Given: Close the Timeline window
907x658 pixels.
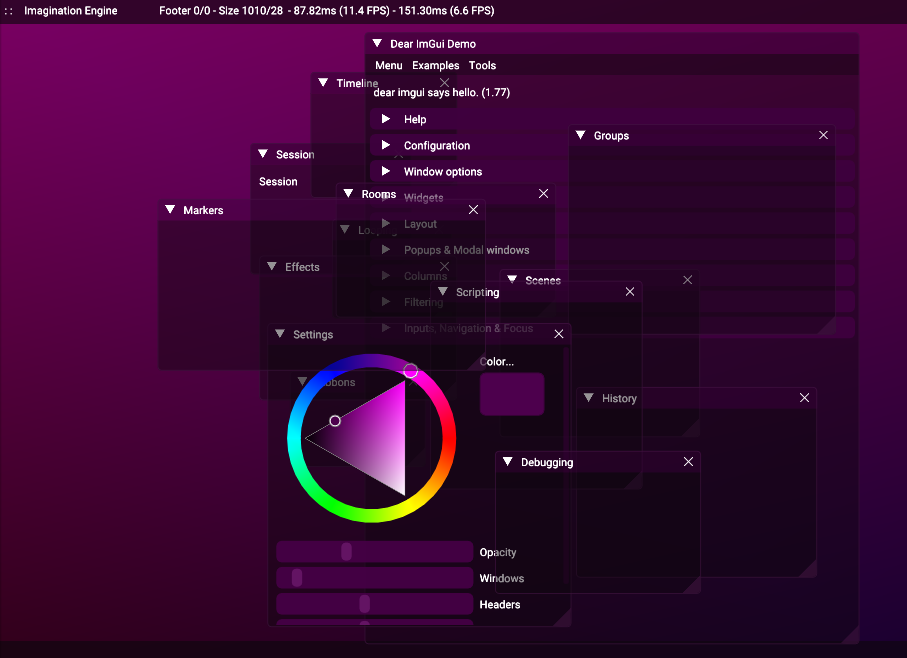Looking at the screenshot, I should [444, 83].
